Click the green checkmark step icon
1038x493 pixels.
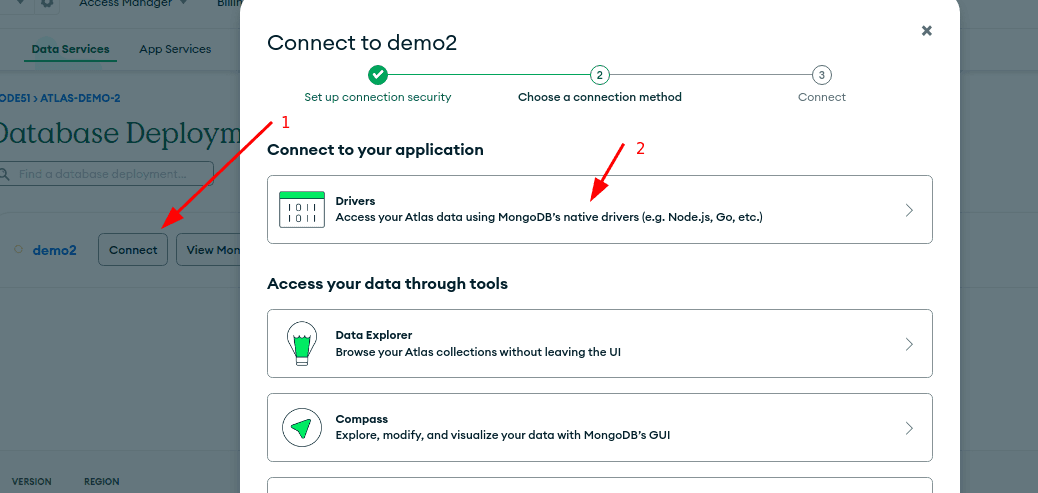click(x=377, y=75)
